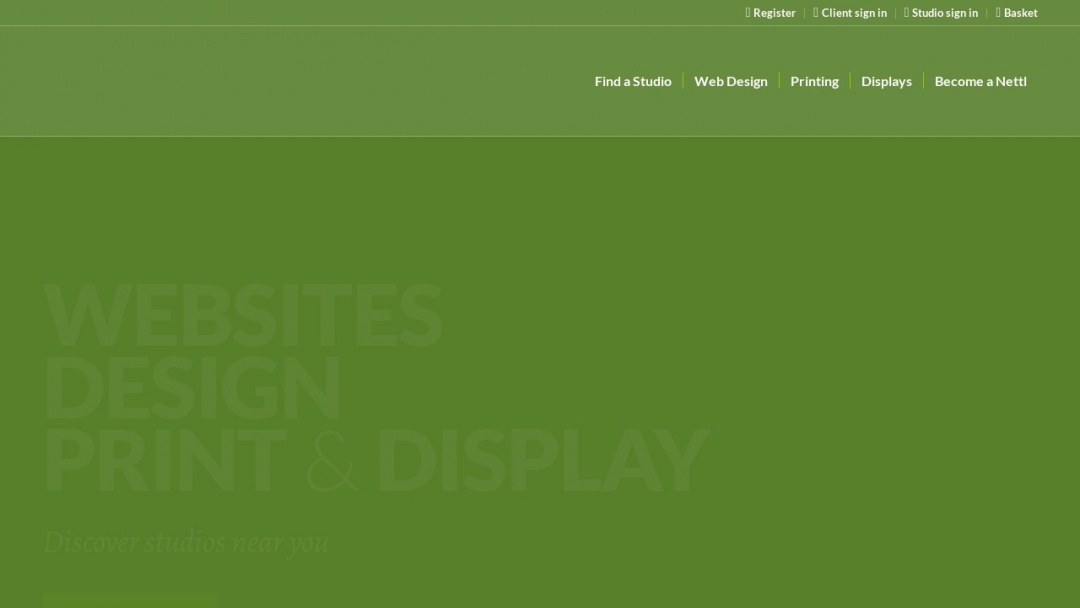Open the Basket icon in the top bar

(x=997, y=12)
